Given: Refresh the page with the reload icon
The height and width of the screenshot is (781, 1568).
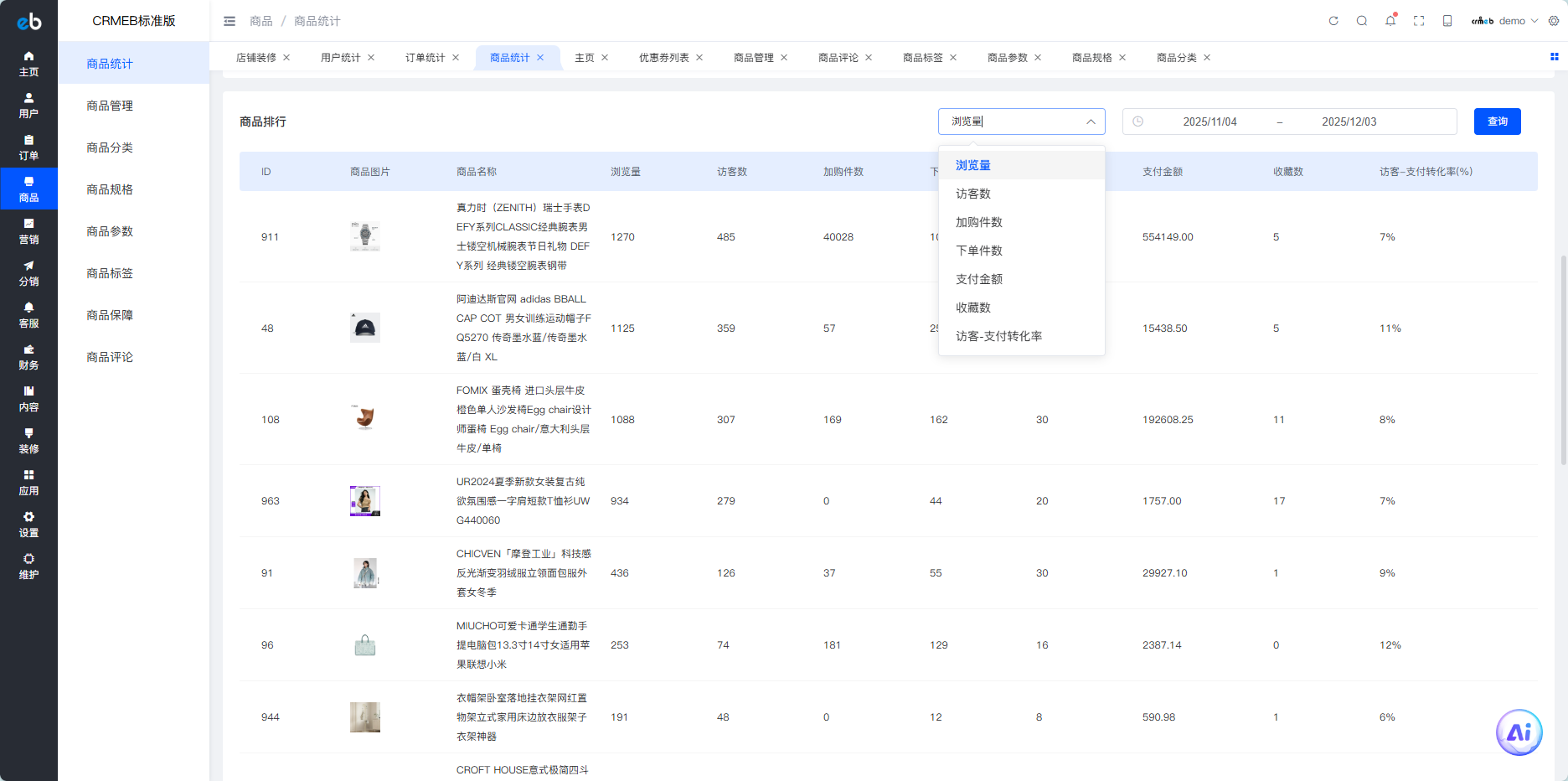Looking at the screenshot, I should (1333, 20).
